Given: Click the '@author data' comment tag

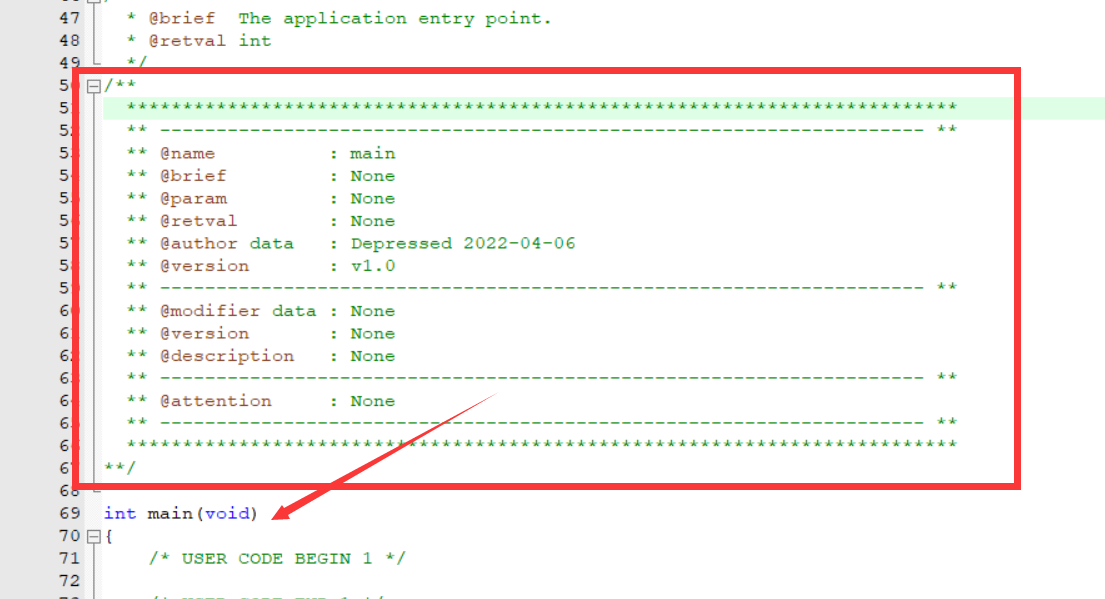Looking at the screenshot, I should tap(227, 244).
